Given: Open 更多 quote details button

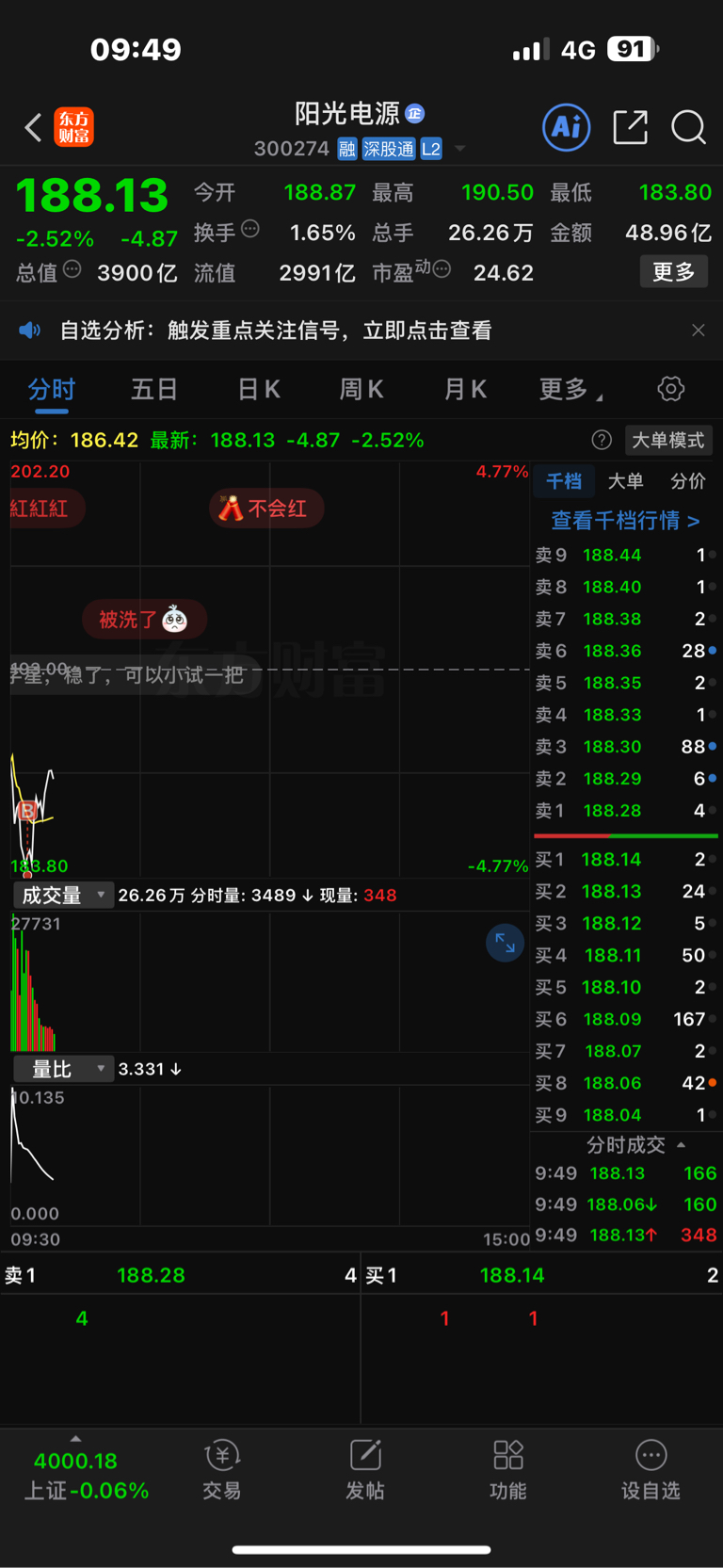Looking at the screenshot, I should point(674,272).
